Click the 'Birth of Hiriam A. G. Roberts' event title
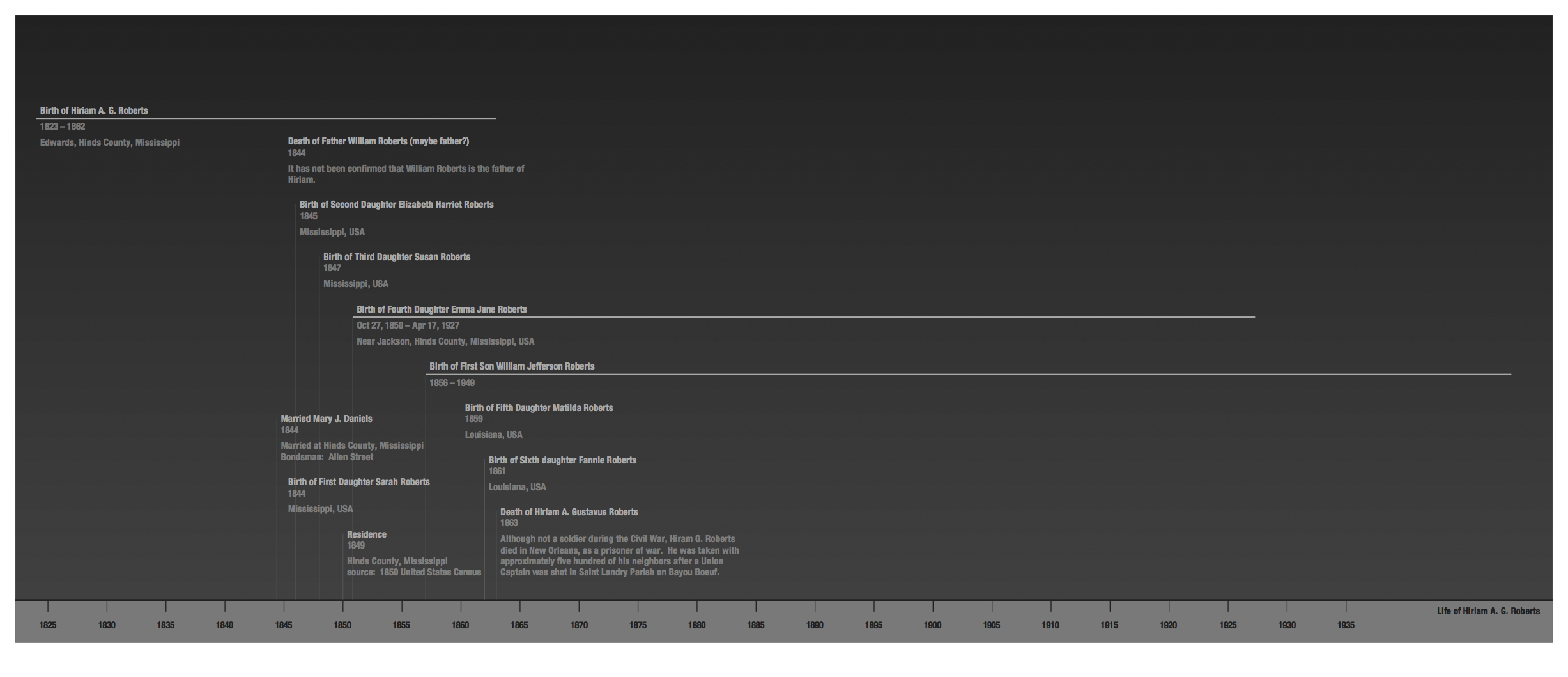The image size is (1568, 677). (x=94, y=111)
